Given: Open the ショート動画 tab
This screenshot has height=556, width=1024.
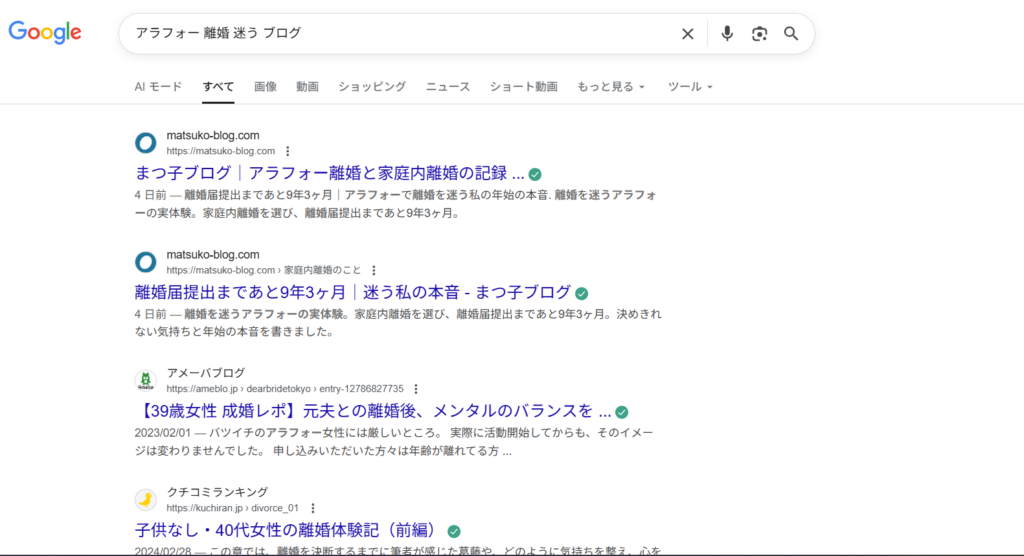Looking at the screenshot, I should point(524,86).
